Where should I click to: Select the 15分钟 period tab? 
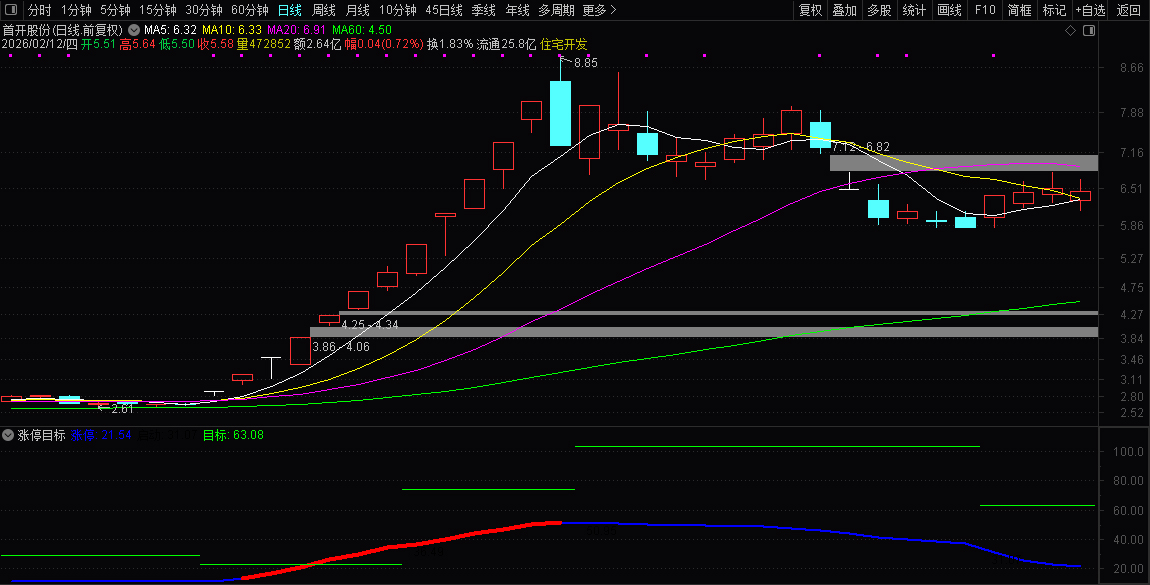pos(158,10)
